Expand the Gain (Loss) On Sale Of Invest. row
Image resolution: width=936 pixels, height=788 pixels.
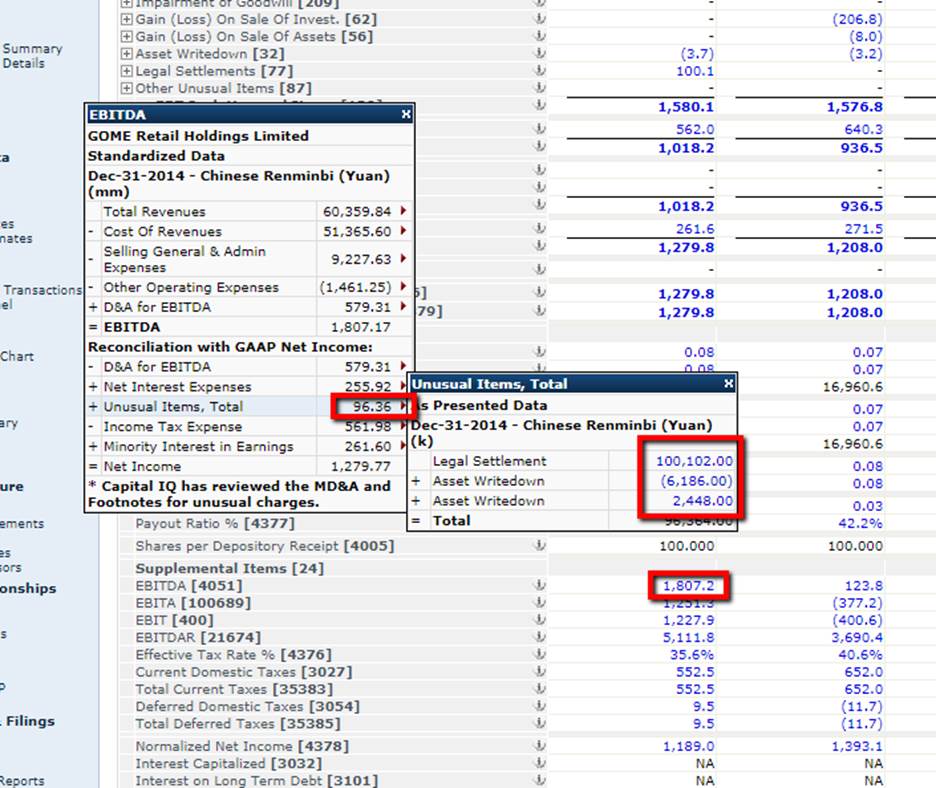(x=127, y=19)
